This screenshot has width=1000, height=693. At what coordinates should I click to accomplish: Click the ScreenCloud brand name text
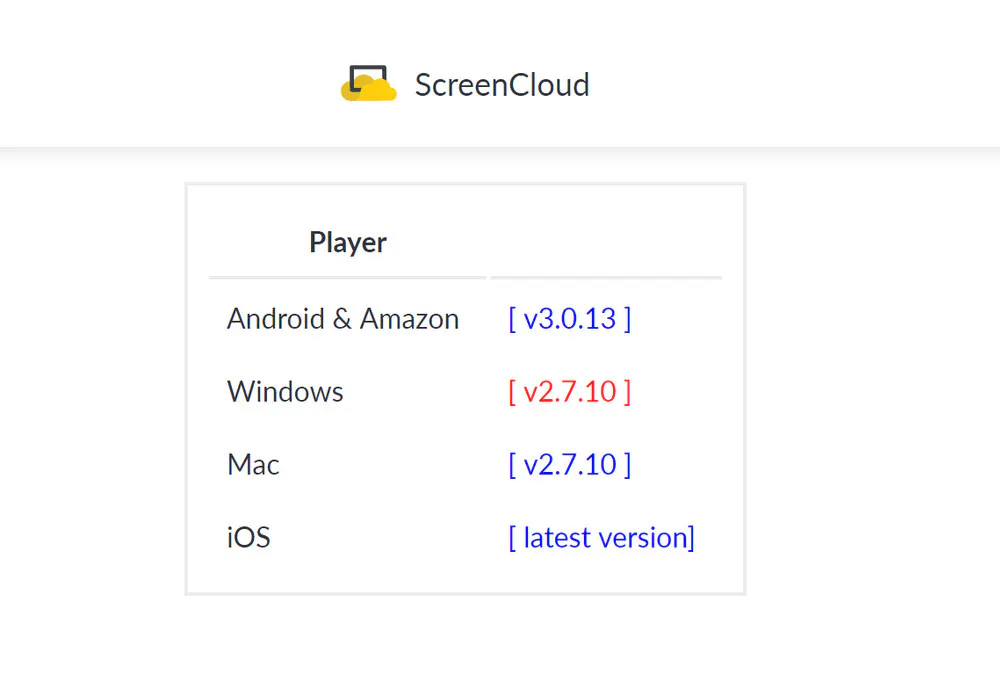502,85
